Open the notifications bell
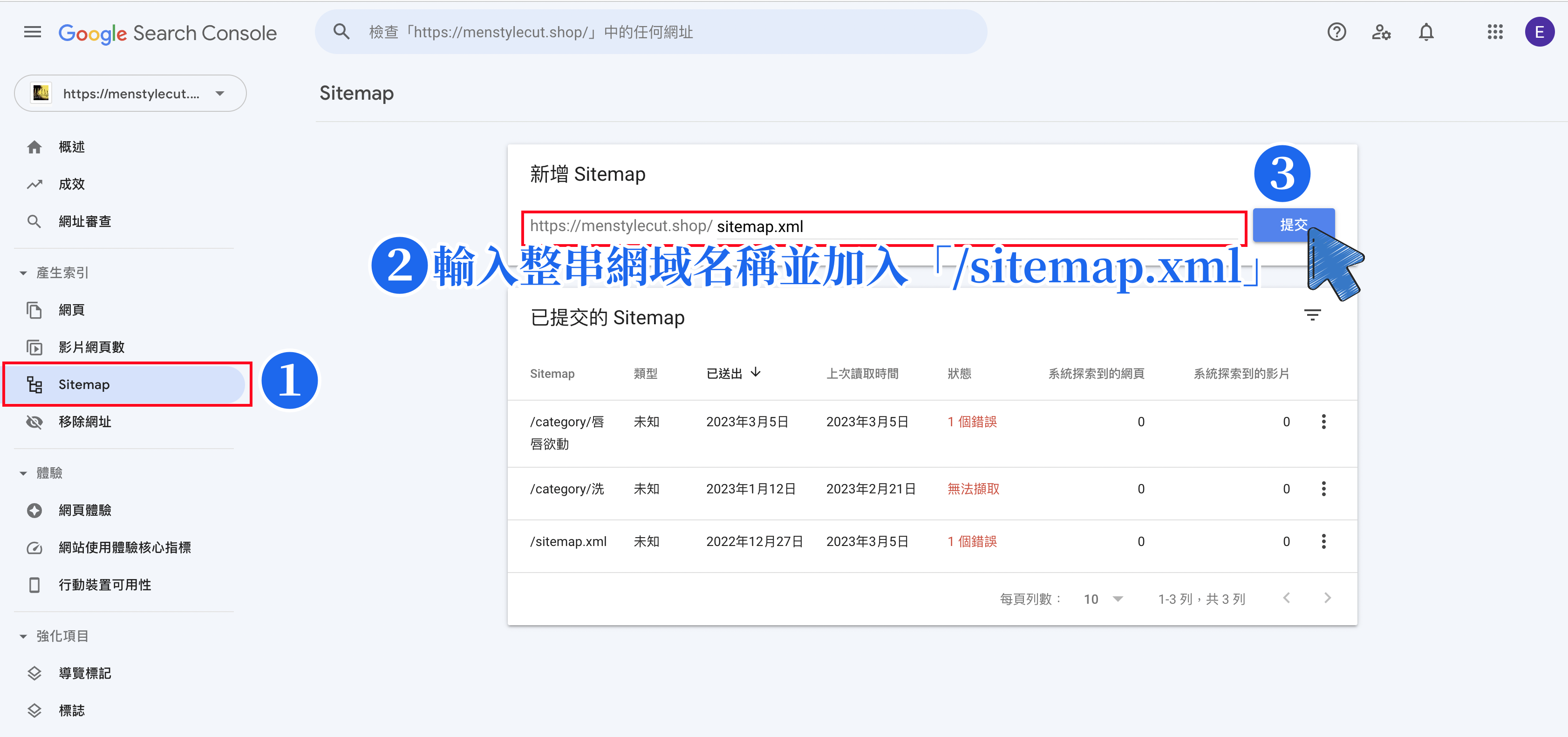The width and height of the screenshot is (1568, 737). 1426,32
